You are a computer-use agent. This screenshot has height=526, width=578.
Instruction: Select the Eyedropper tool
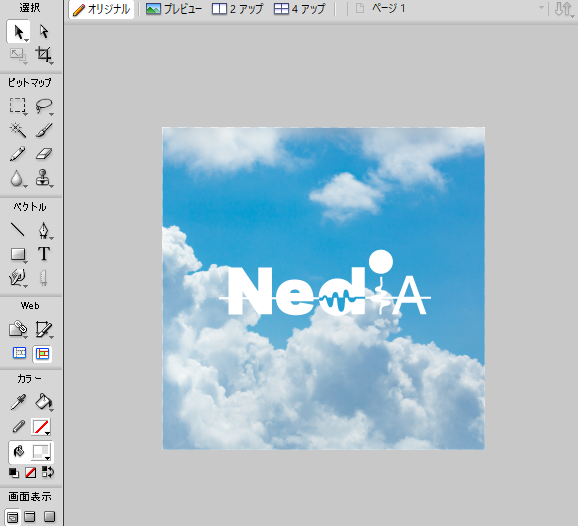pyautogui.click(x=17, y=402)
